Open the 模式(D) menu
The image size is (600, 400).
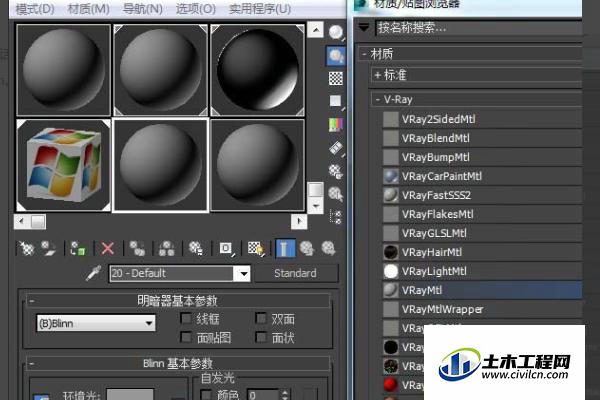[35, 8]
